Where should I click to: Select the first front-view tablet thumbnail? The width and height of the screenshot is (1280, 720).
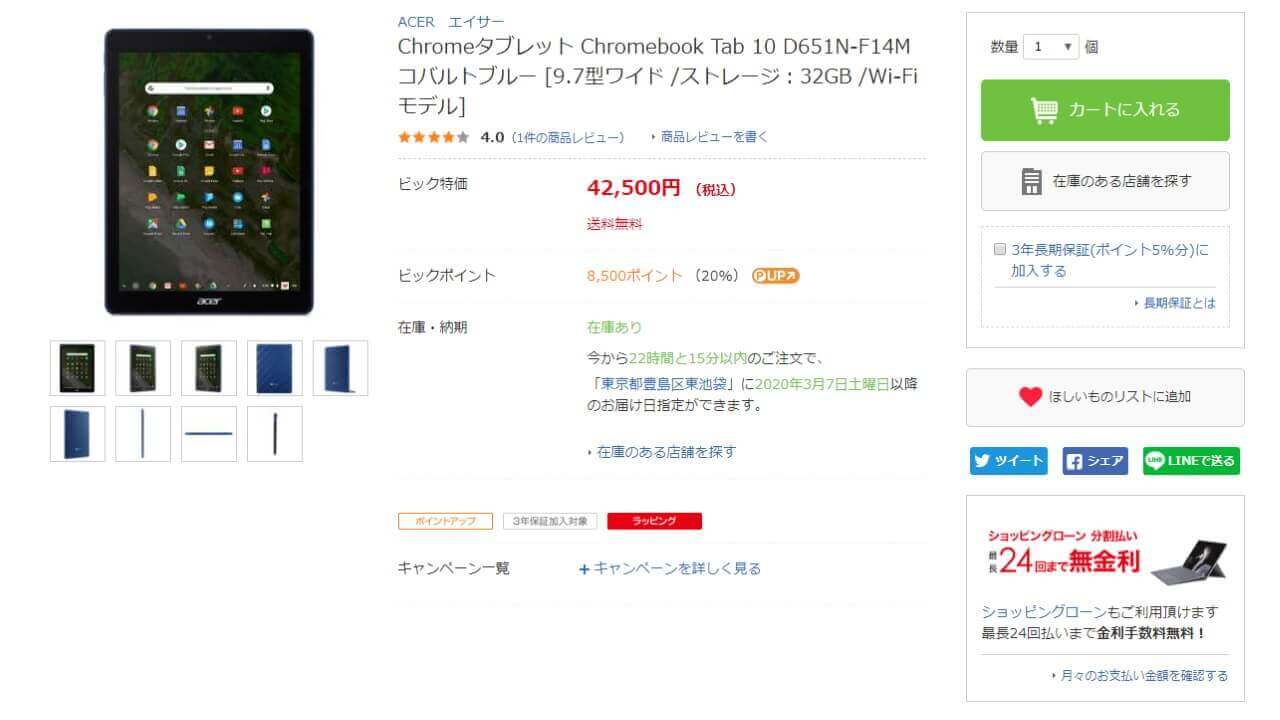pos(76,368)
